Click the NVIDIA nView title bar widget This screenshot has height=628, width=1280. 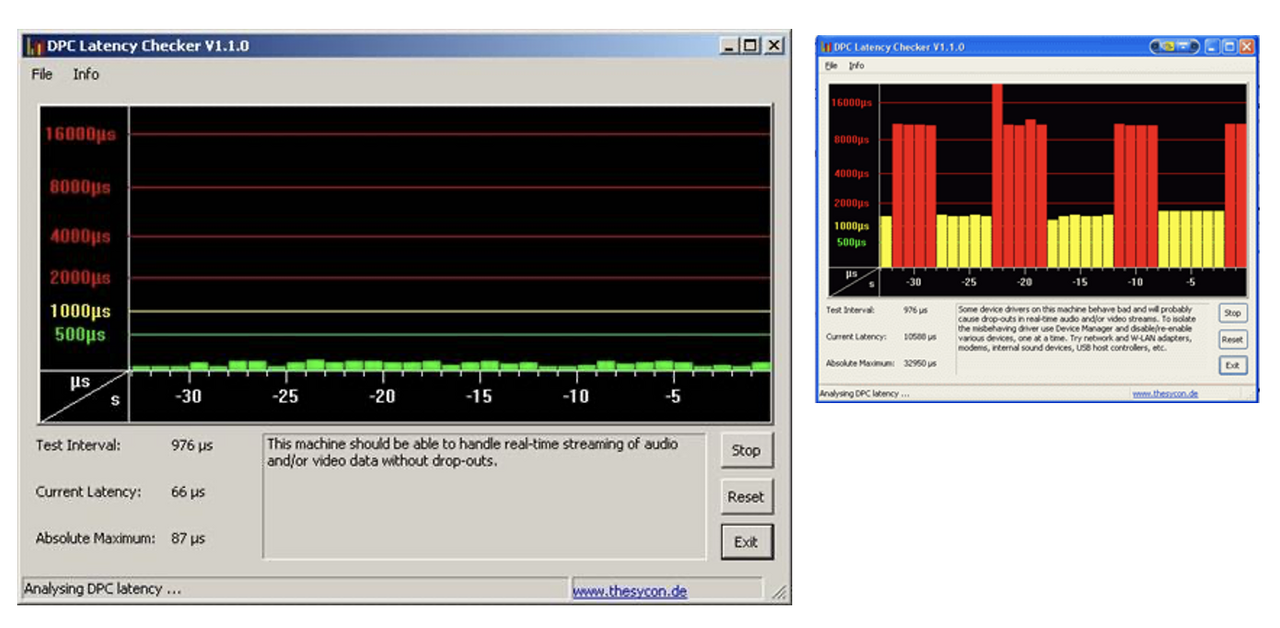(x=1174, y=46)
